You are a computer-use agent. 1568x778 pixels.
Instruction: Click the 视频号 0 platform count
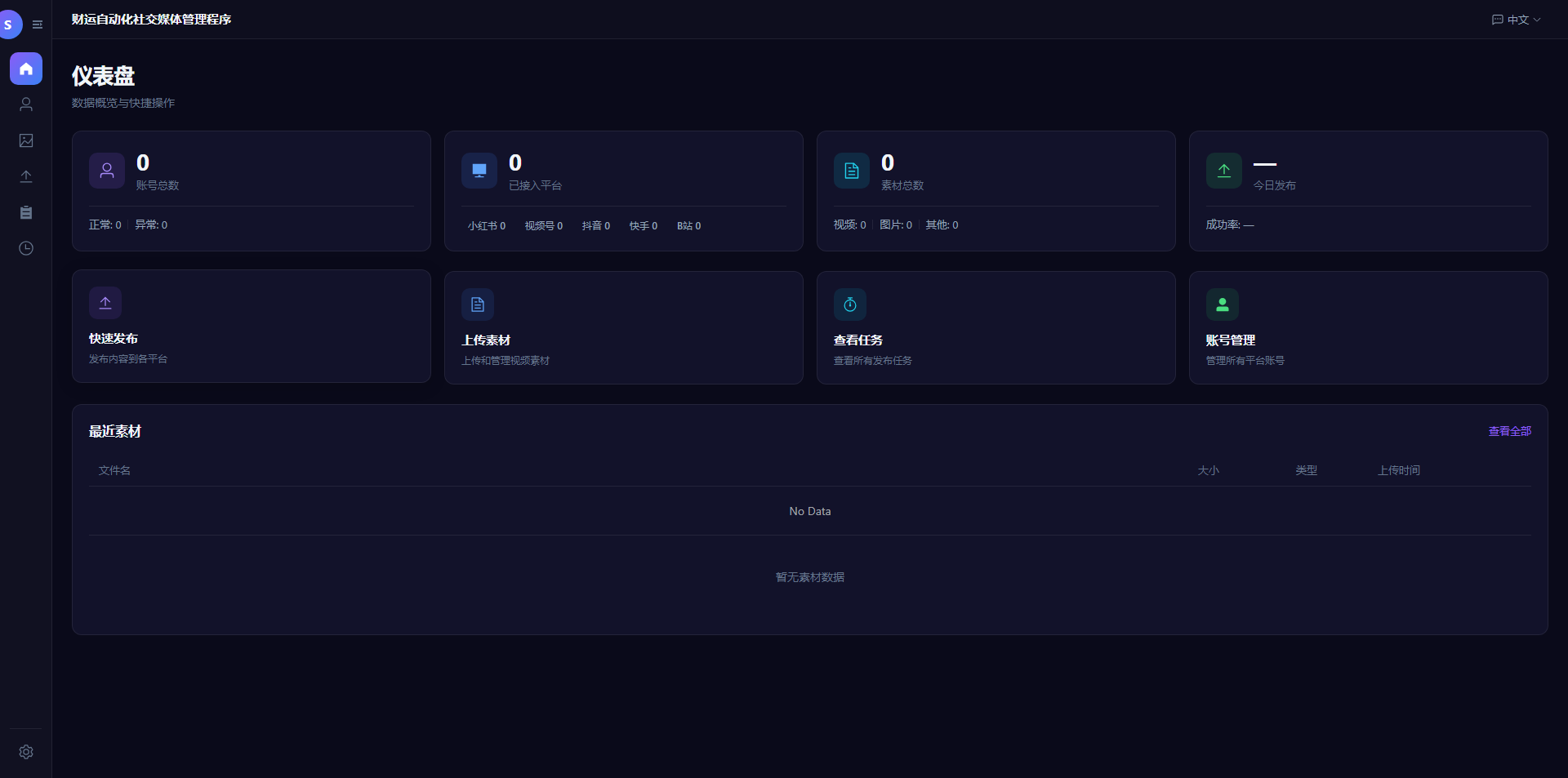coord(544,226)
